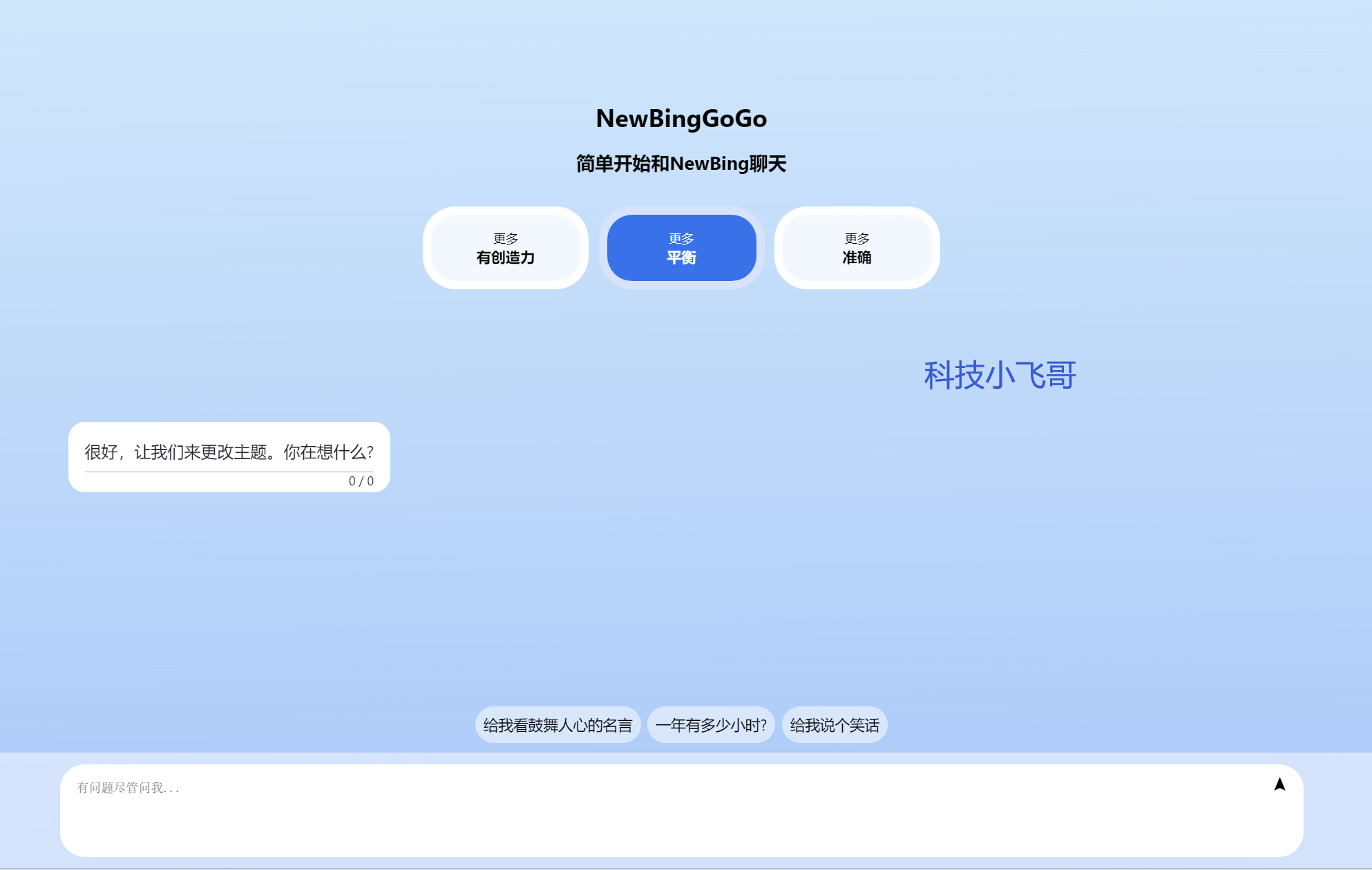Choose suggestion 一年有多少小时?
This screenshot has height=870, width=1372.
coord(711,725)
